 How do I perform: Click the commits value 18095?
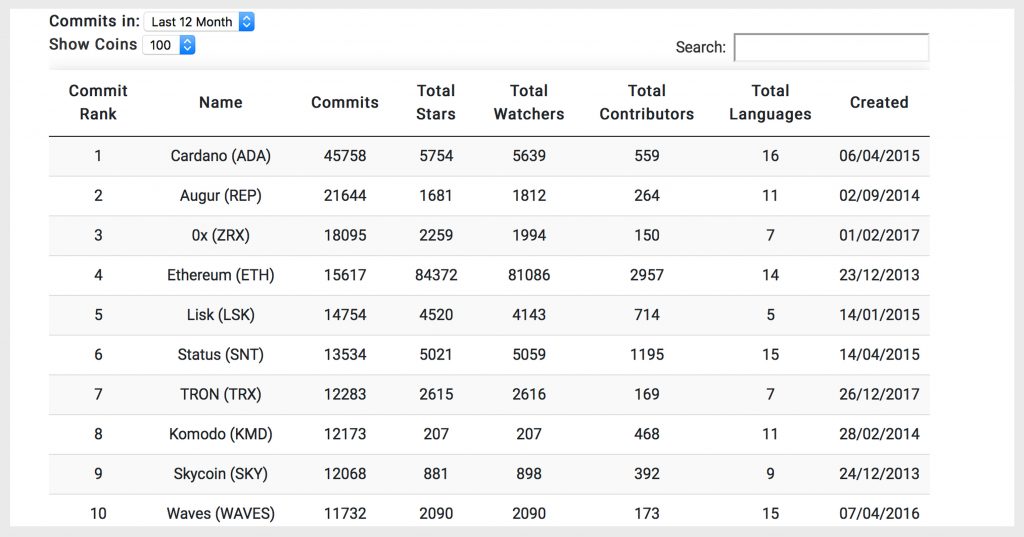pyautogui.click(x=345, y=236)
